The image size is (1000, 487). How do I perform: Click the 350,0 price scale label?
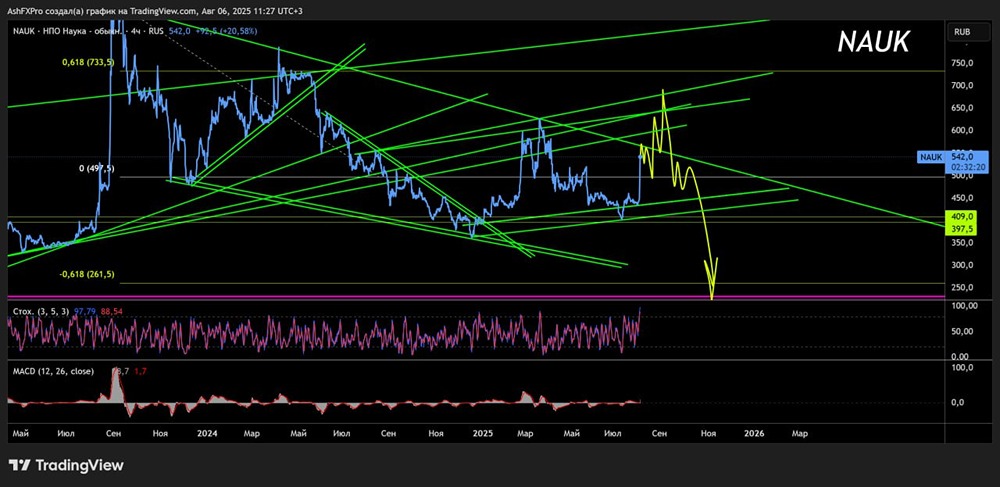(962, 243)
